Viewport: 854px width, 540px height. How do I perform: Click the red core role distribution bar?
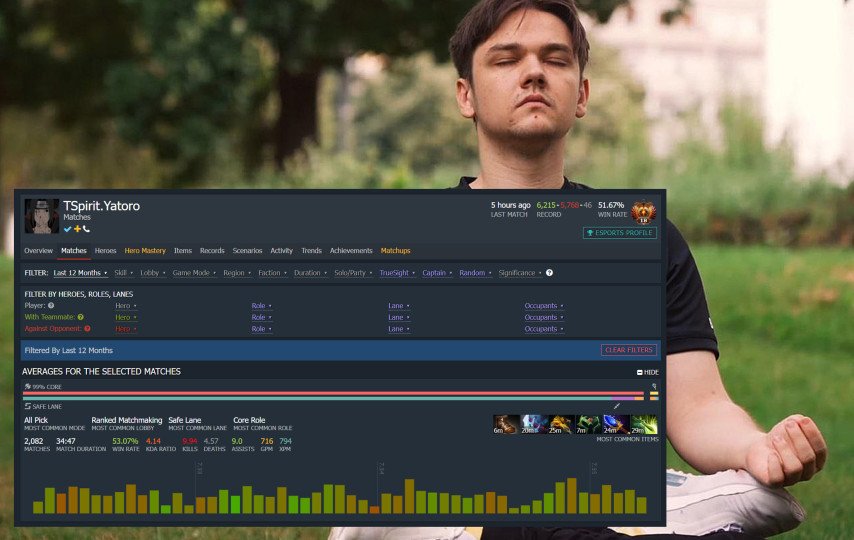click(x=320, y=394)
